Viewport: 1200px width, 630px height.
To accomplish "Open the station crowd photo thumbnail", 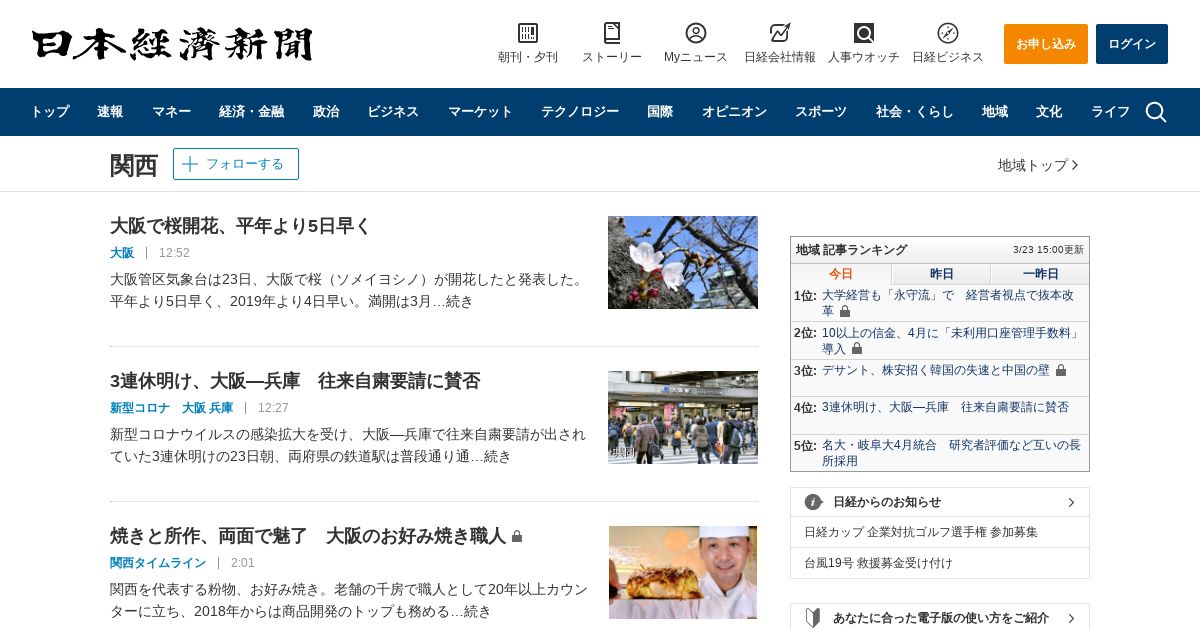I will coord(683,417).
